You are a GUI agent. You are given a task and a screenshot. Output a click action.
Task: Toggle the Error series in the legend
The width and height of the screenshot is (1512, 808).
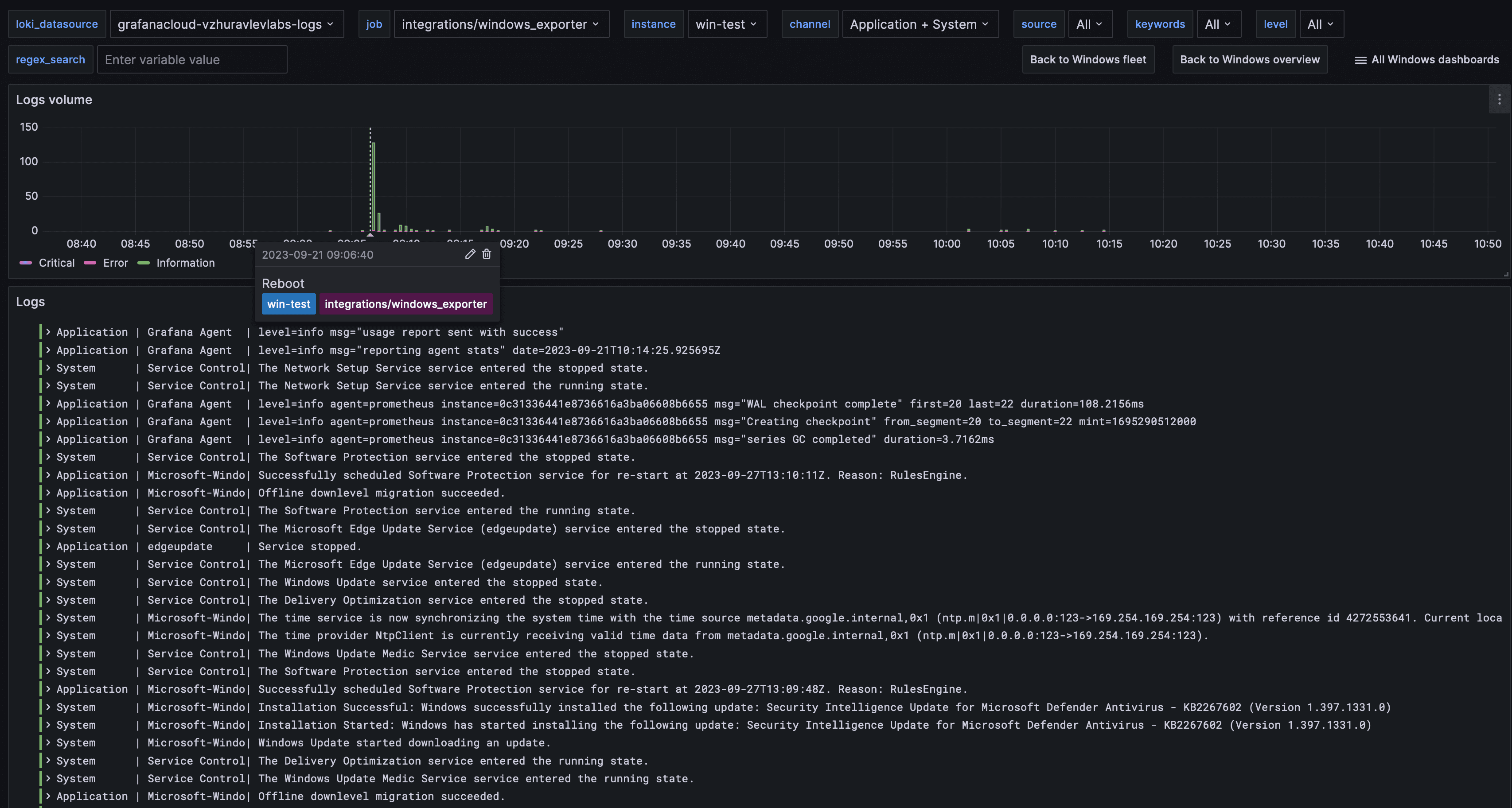pos(116,263)
